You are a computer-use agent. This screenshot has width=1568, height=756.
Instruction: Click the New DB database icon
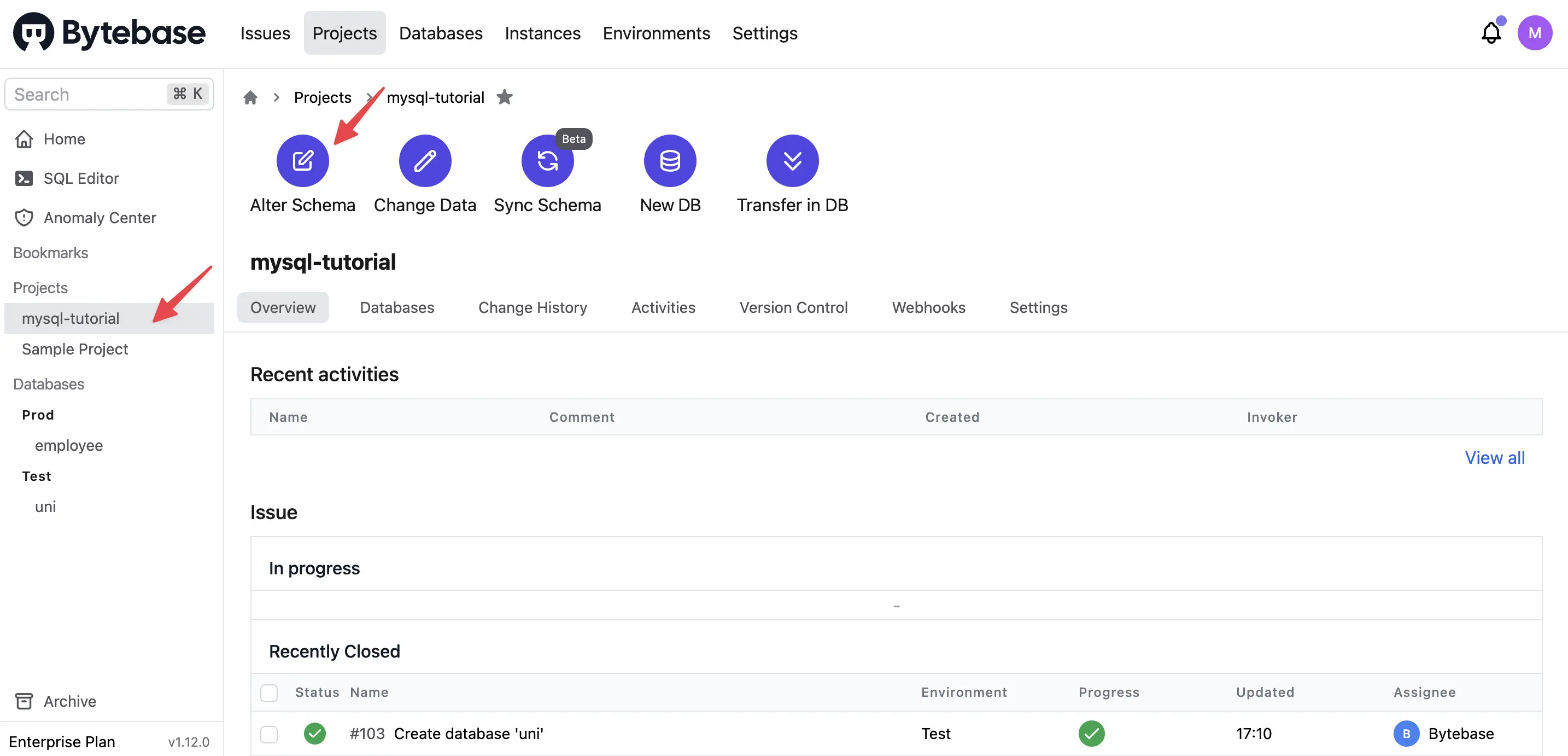coord(670,161)
